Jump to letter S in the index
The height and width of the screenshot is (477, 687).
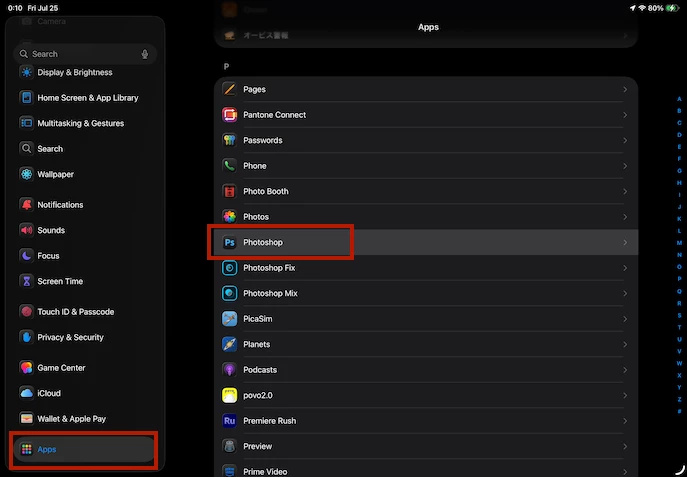[680, 315]
